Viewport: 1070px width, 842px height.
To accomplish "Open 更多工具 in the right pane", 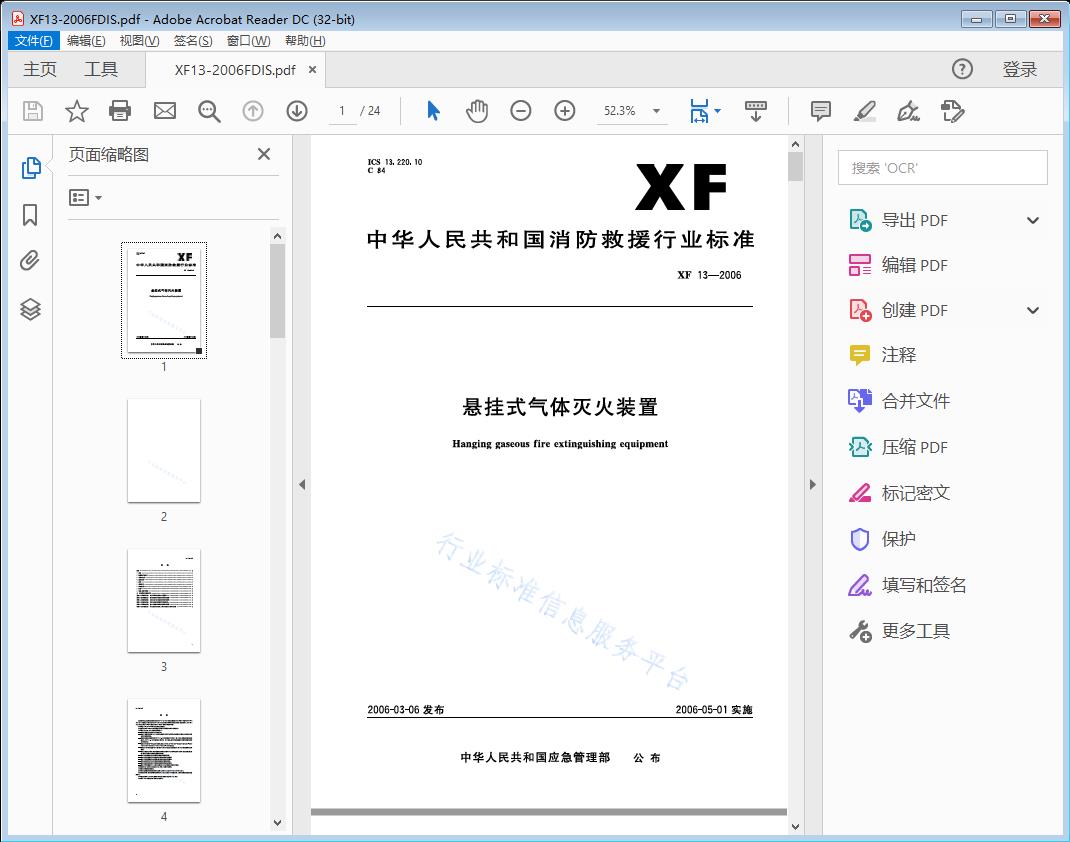I will tap(915, 631).
